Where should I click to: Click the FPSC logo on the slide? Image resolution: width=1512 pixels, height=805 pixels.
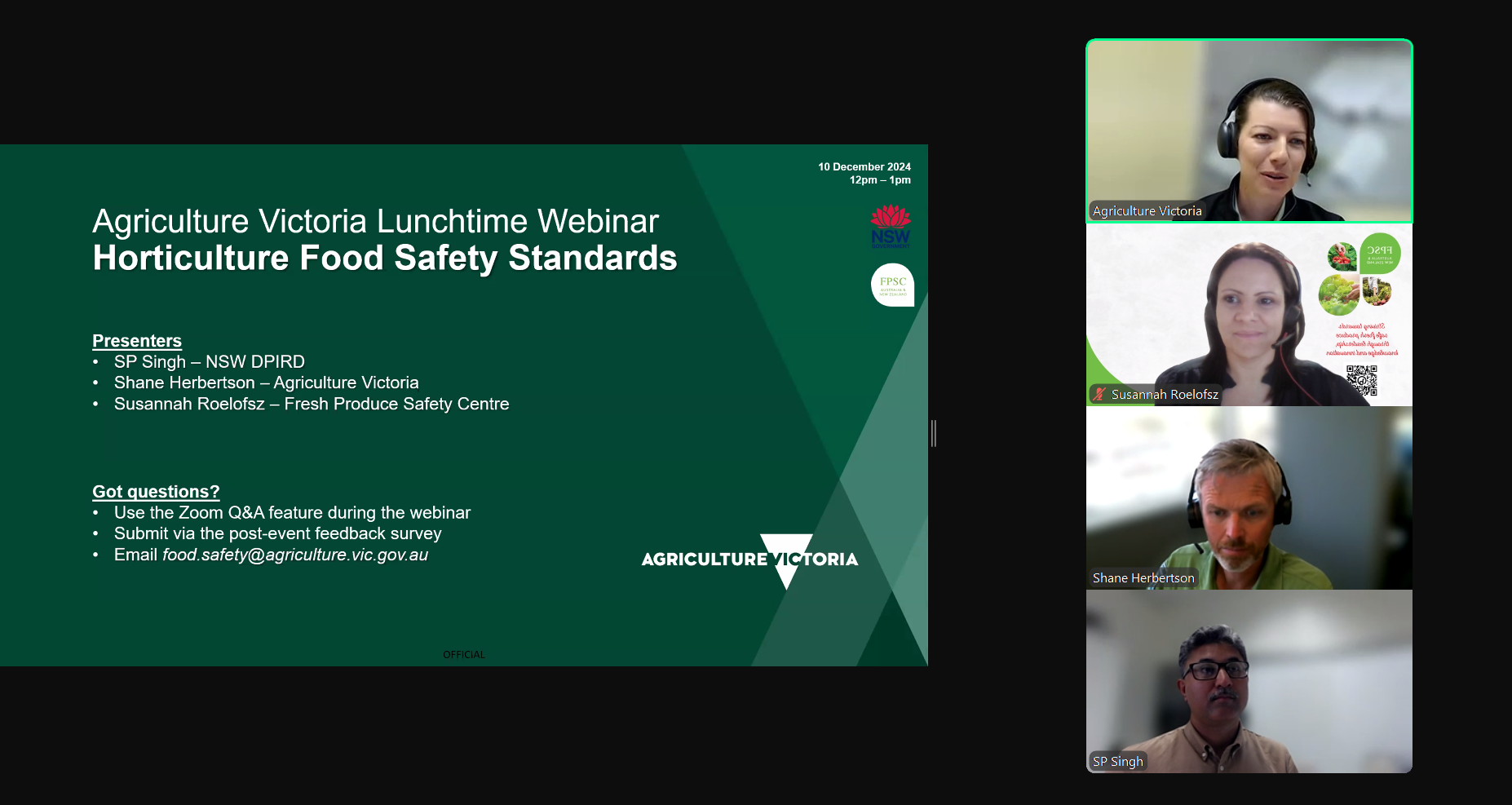[x=892, y=285]
